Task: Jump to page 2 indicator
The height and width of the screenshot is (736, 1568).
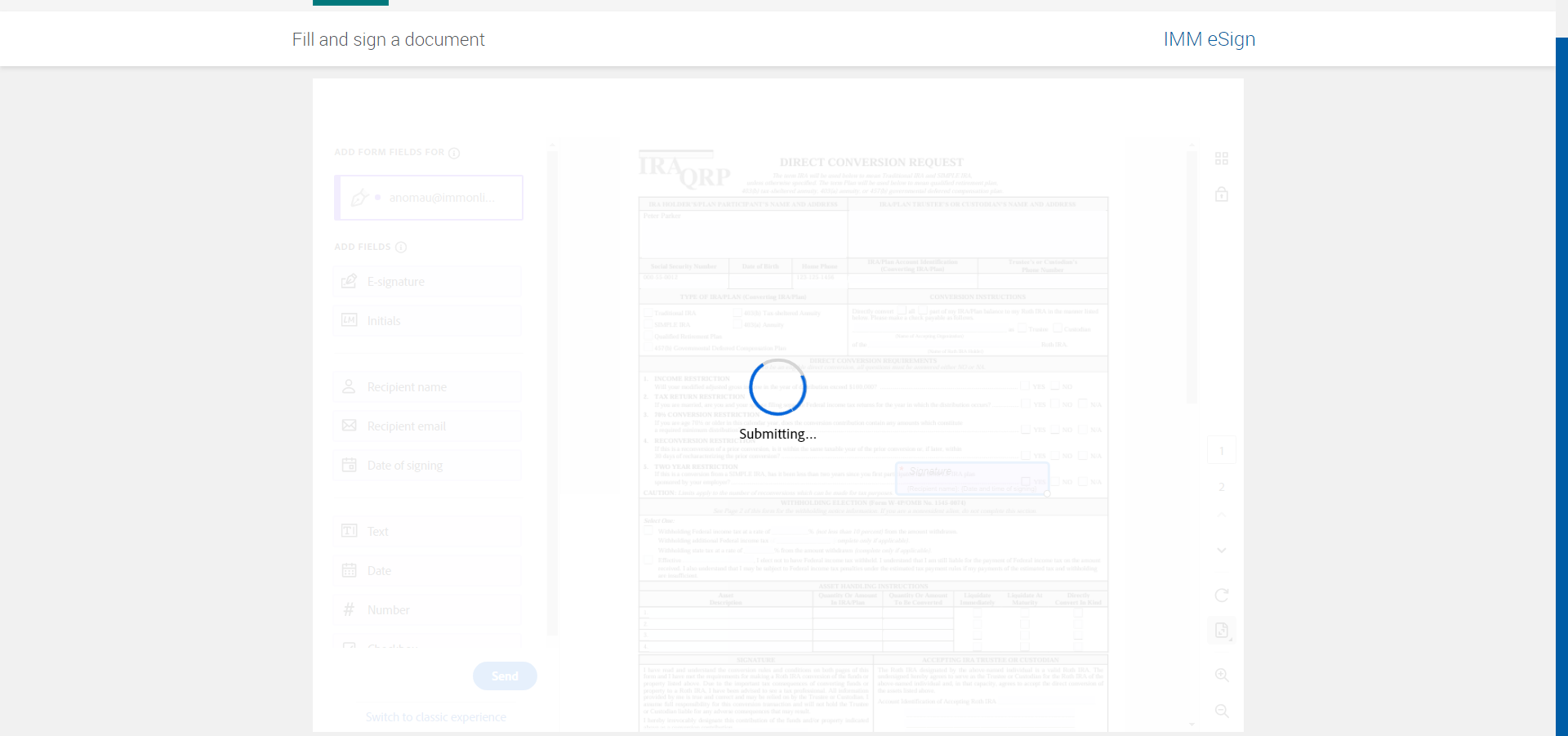Action: pyautogui.click(x=1222, y=487)
